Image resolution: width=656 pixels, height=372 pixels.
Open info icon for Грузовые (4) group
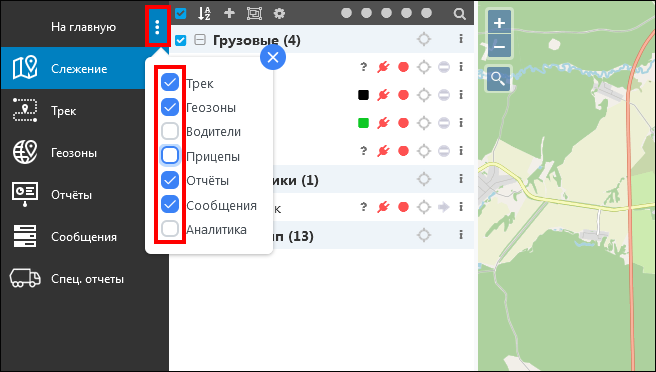pyautogui.click(x=461, y=39)
